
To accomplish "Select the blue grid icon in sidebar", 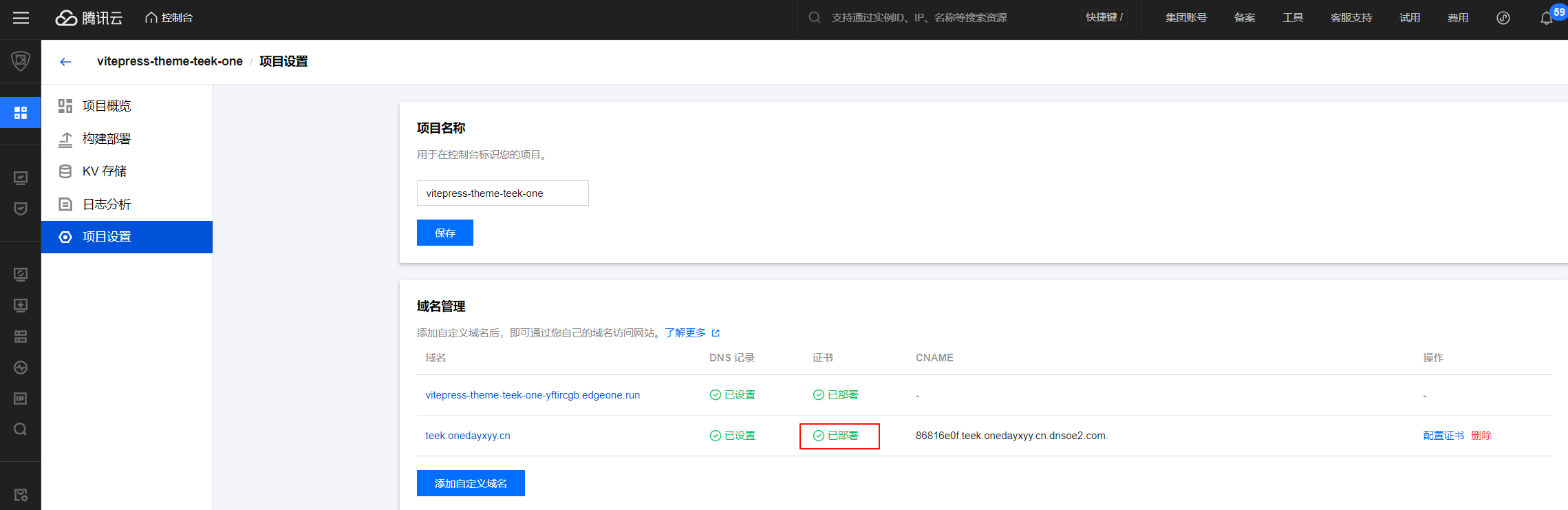I will tap(21, 112).
